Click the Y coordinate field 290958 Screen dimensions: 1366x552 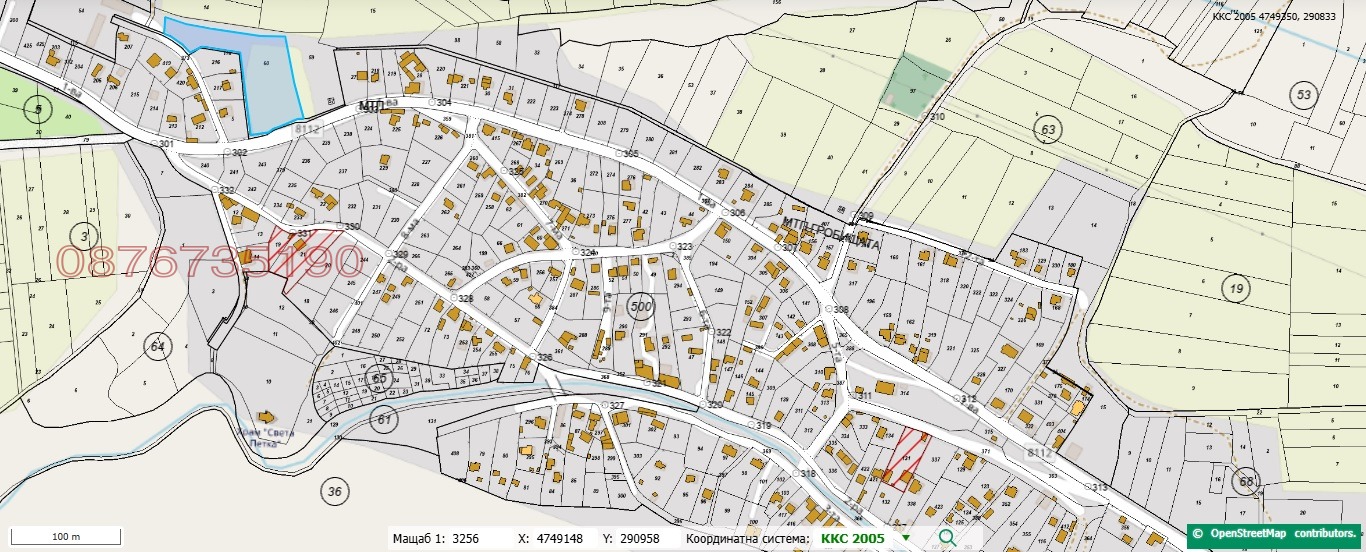[x=638, y=538]
